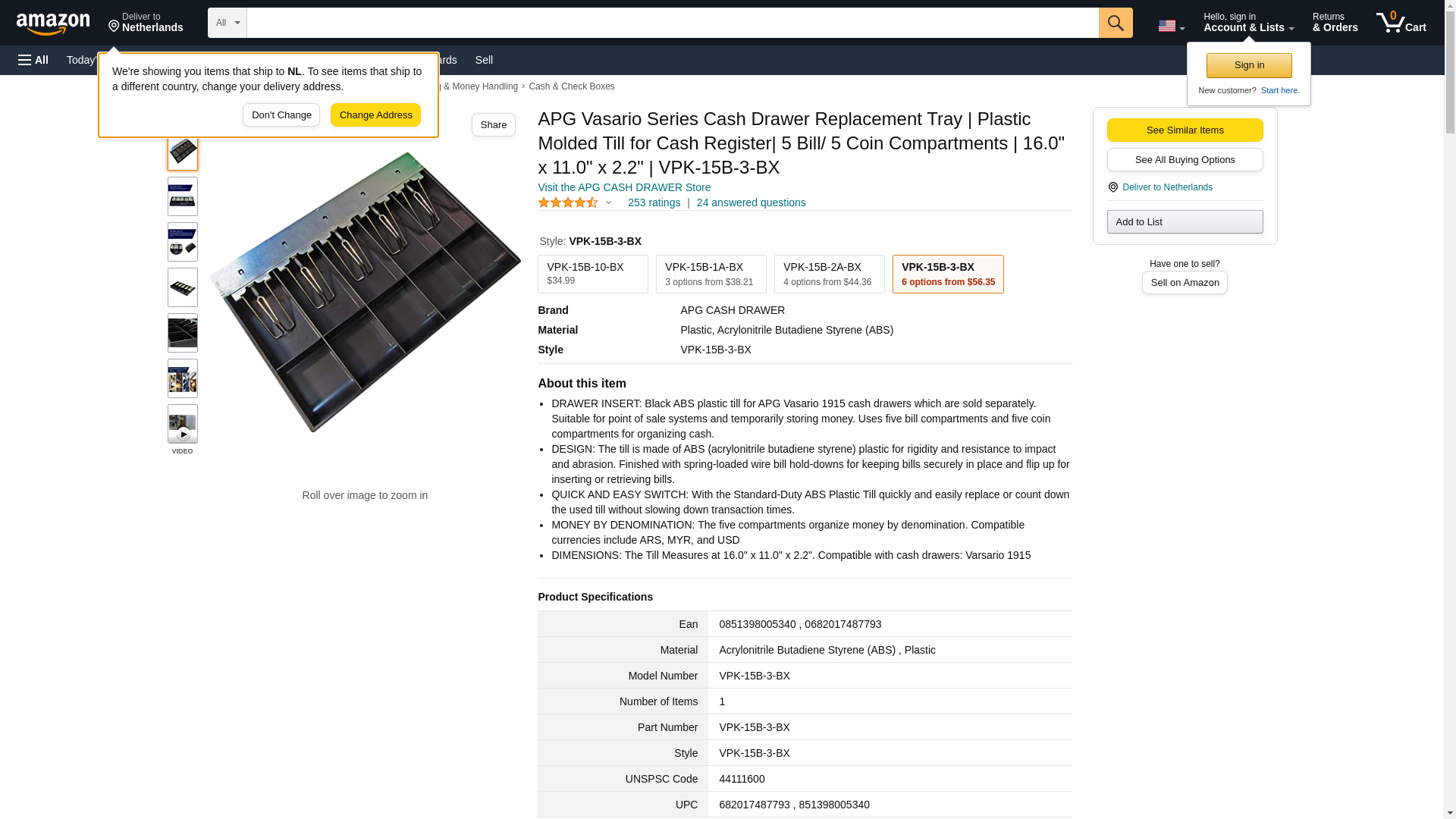
Task: Open the 24 answered questions link
Action: [751, 203]
